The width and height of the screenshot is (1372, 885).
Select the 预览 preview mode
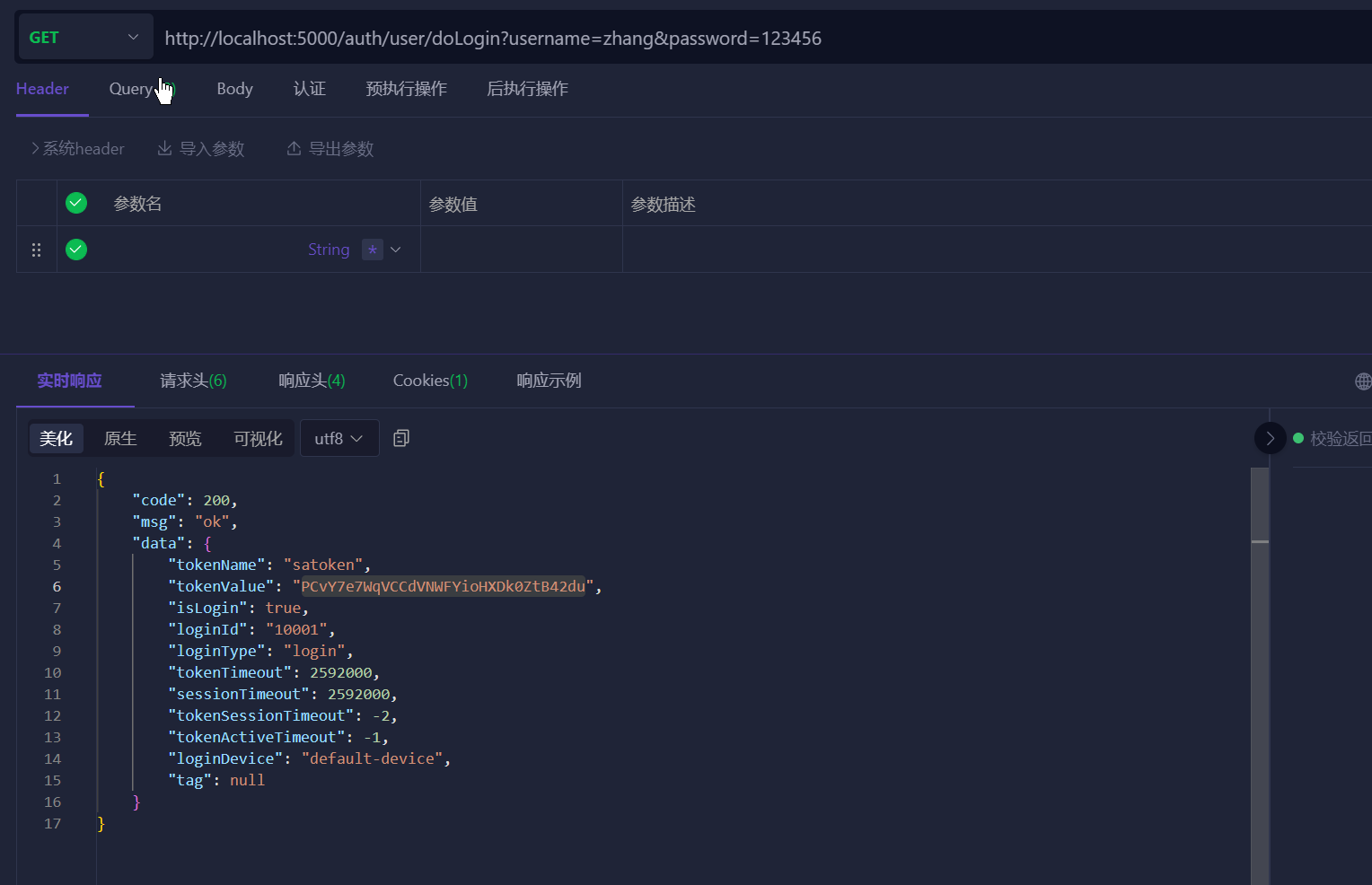point(185,438)
